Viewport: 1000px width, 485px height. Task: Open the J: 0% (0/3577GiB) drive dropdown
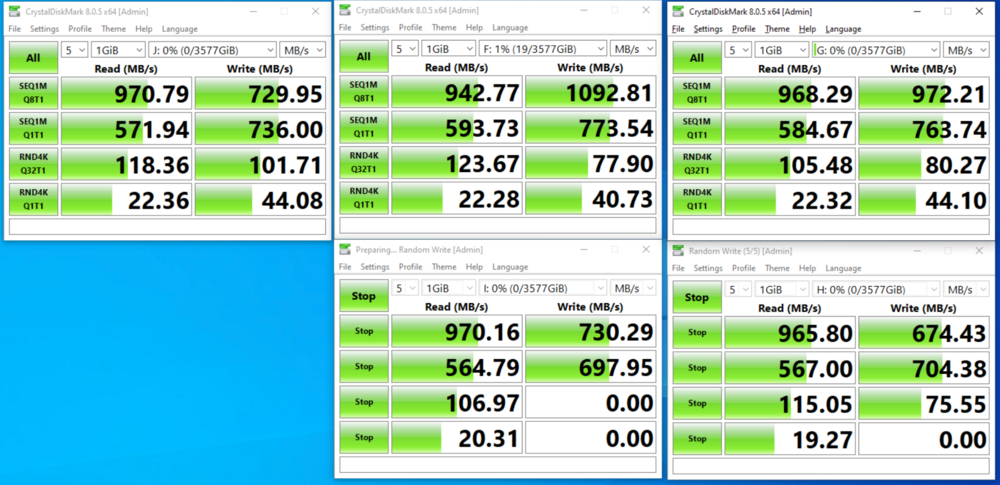coord(212,50)
